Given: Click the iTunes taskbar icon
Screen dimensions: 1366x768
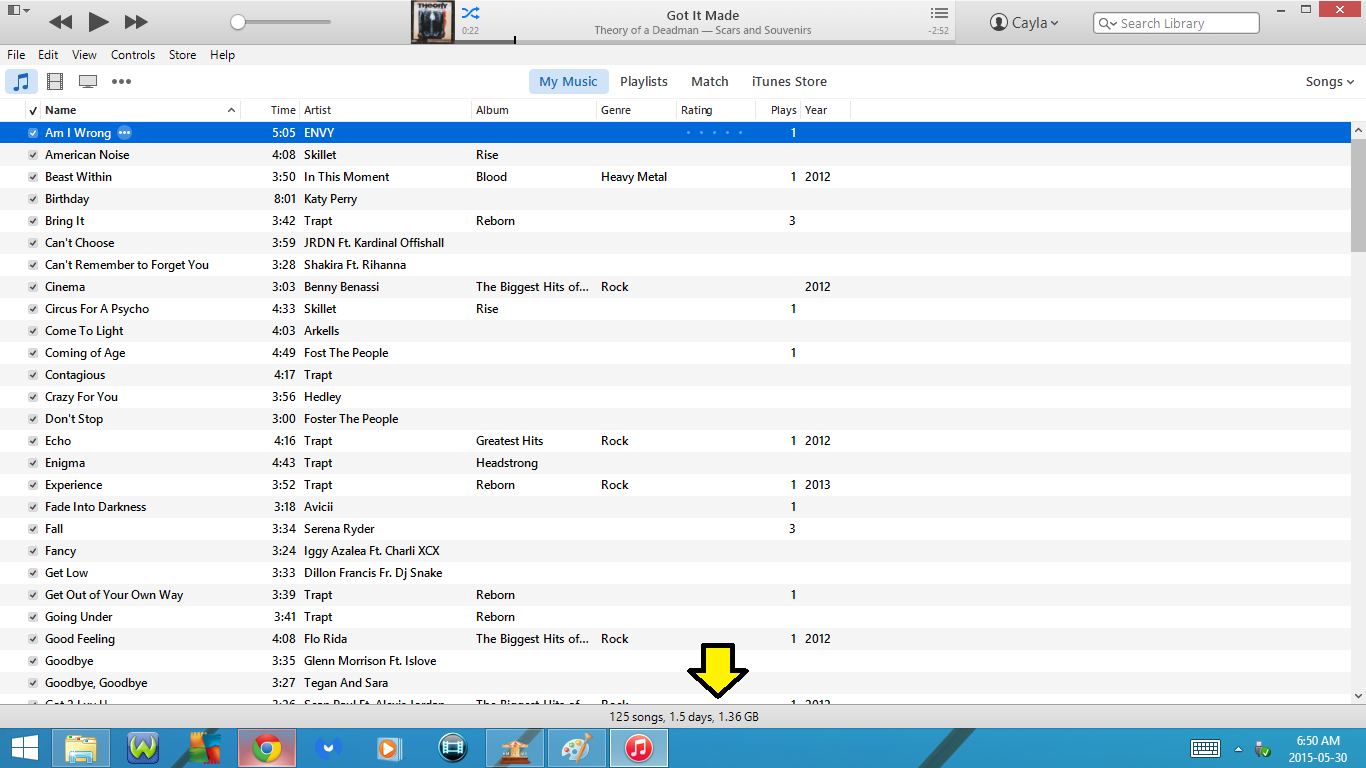Looking at the screenshot, I should coord(639,748).
